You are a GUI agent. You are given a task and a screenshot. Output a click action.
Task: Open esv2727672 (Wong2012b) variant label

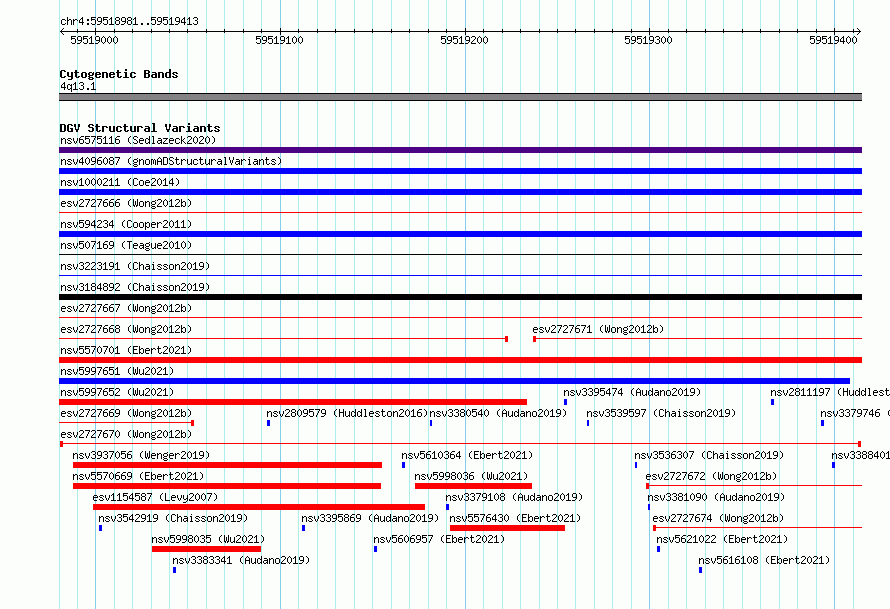point(711,476)
